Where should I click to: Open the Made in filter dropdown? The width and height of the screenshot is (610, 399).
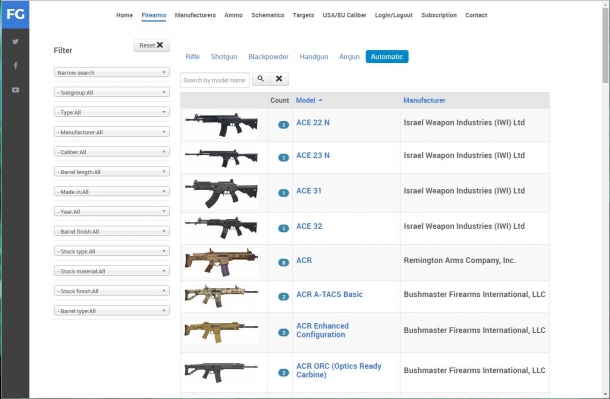[112, 191]
